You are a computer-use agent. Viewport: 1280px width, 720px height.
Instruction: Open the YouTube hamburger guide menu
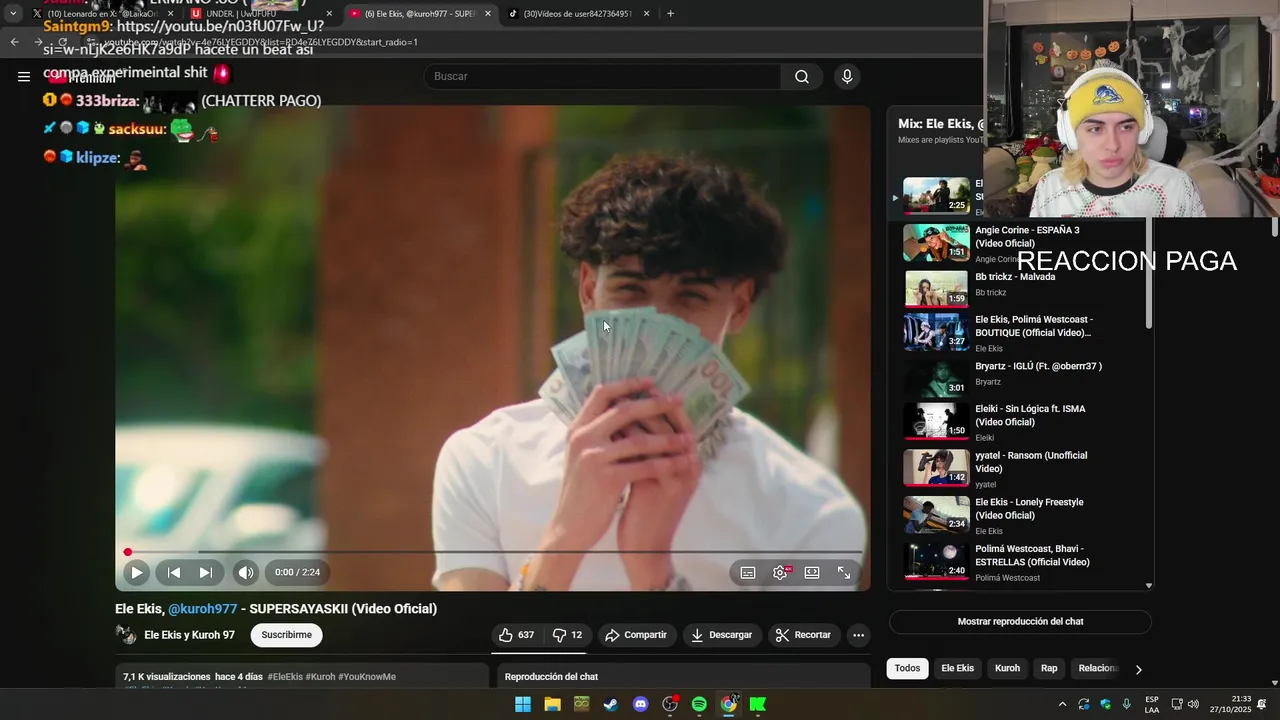[24, 76]
